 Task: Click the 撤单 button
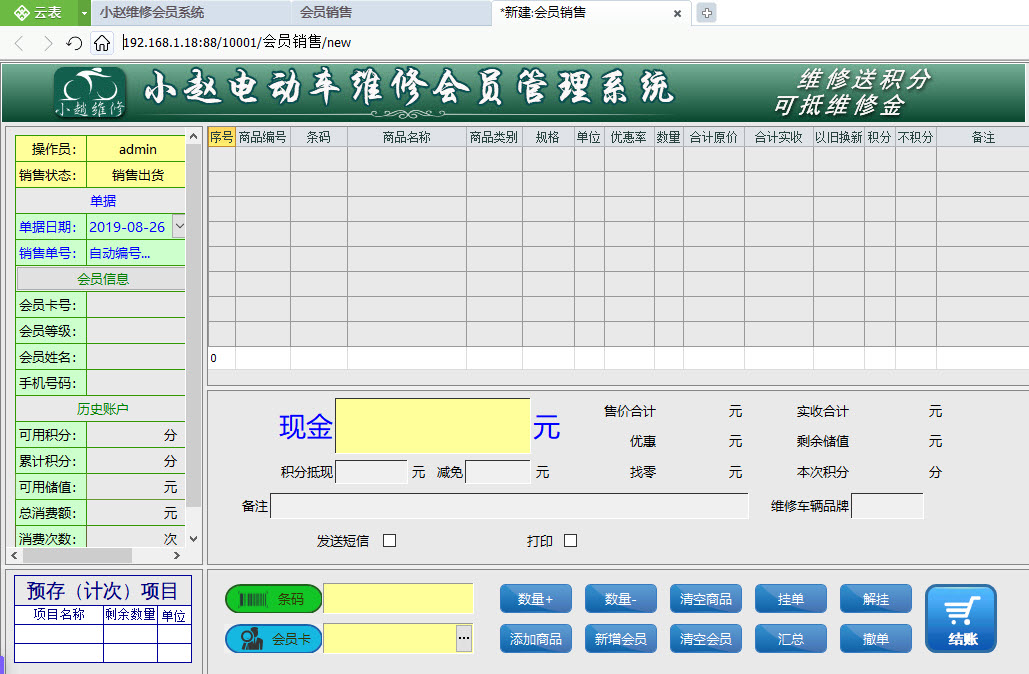[876, 639]
